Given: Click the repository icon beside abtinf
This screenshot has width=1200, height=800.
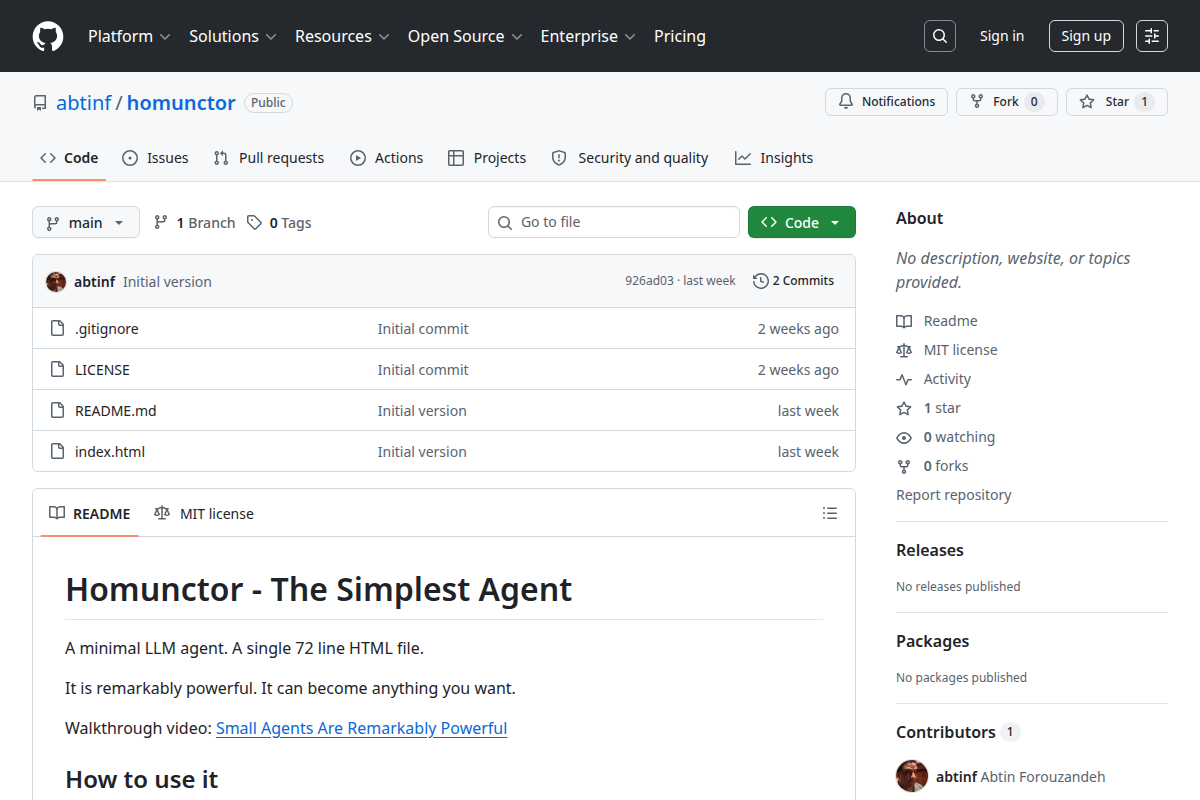Looking at the screenshot, I should tap(40, 103).
